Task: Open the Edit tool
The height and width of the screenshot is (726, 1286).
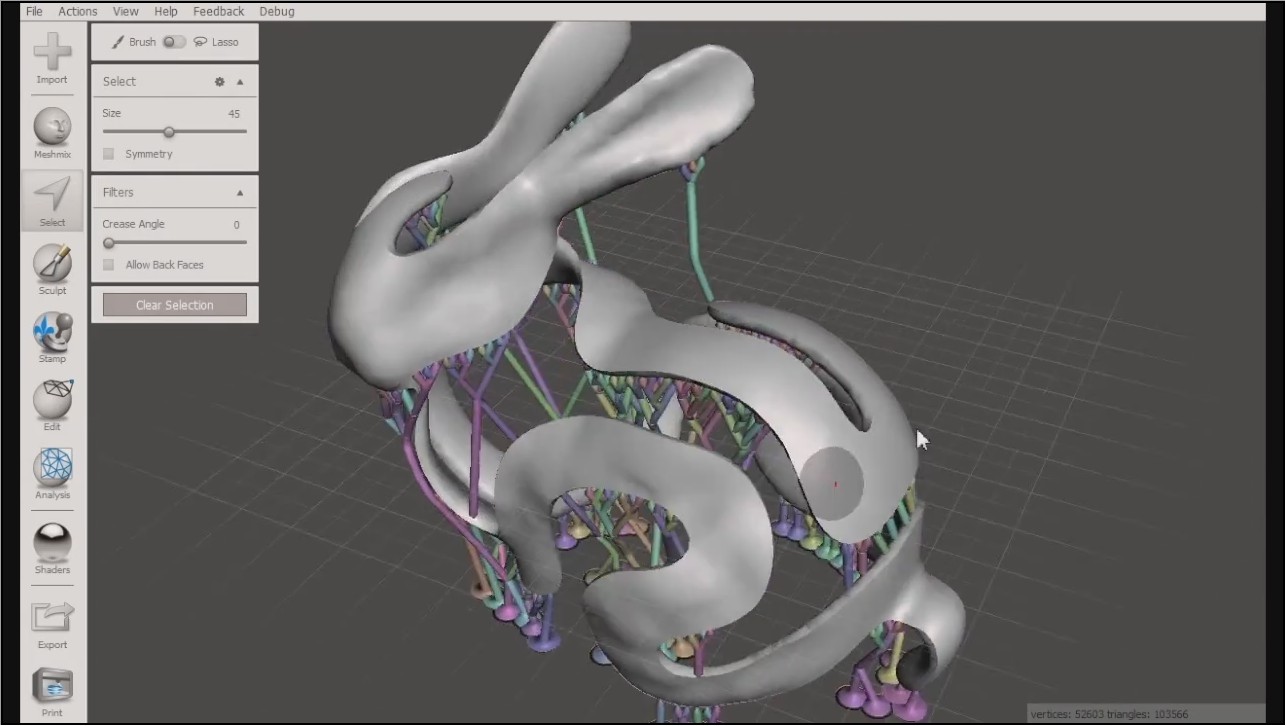Action: 52,405
